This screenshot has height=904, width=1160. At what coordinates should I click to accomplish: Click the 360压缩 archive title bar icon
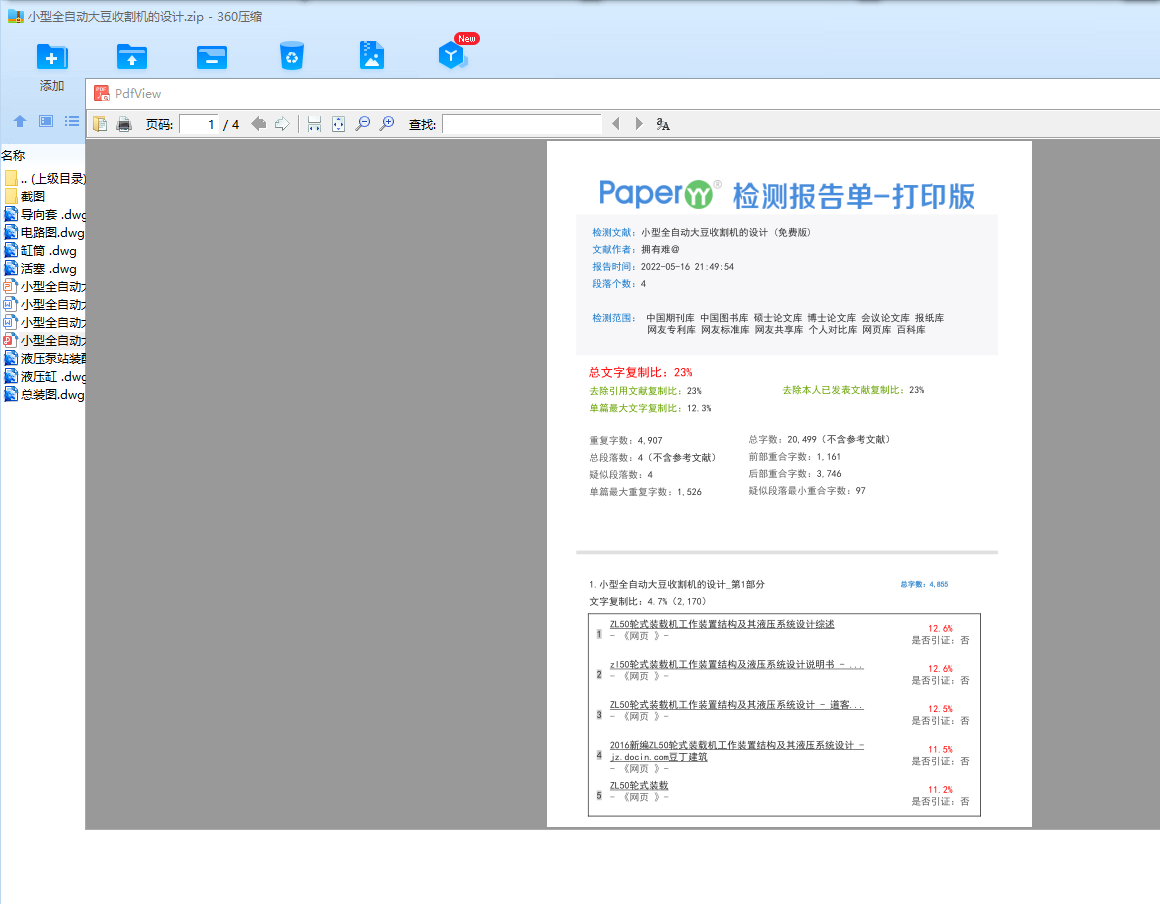[16, 16]
